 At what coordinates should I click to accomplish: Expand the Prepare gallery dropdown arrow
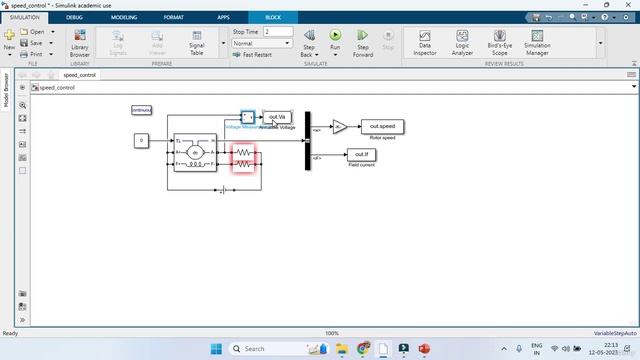pyautogui.click(x=223, y=43)
